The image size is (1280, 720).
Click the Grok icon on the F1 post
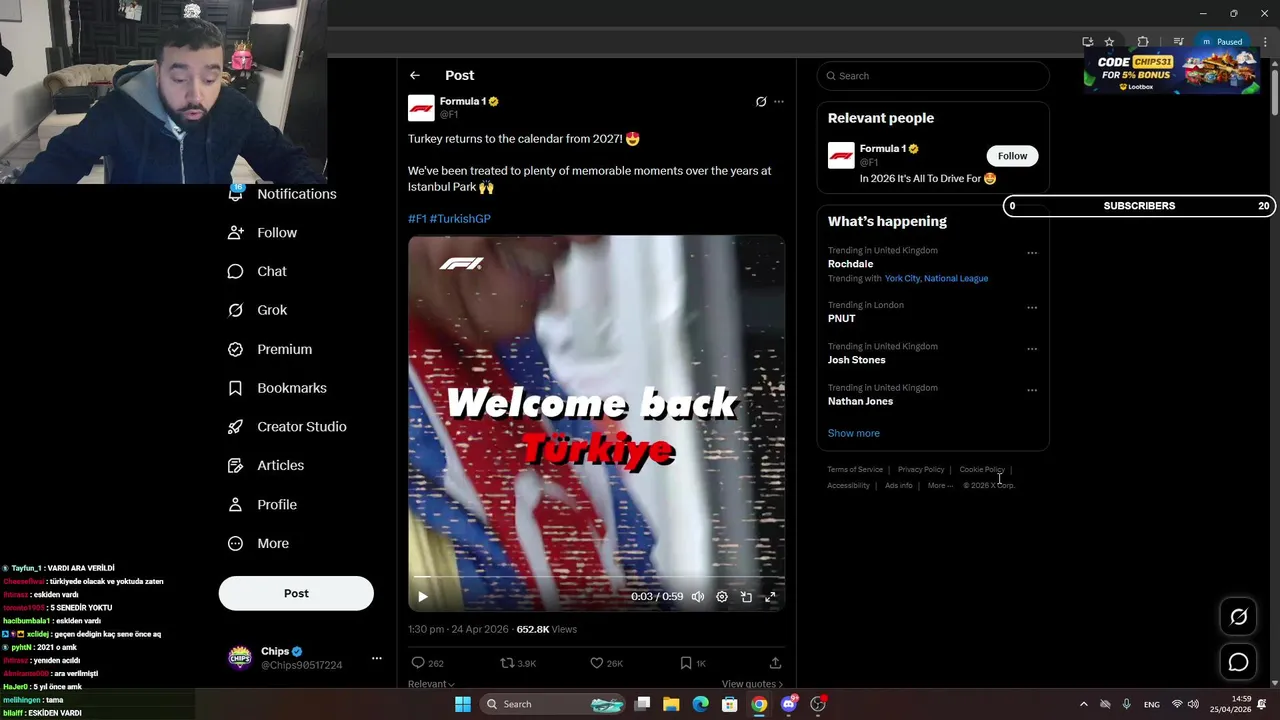(x=761, y=102)
